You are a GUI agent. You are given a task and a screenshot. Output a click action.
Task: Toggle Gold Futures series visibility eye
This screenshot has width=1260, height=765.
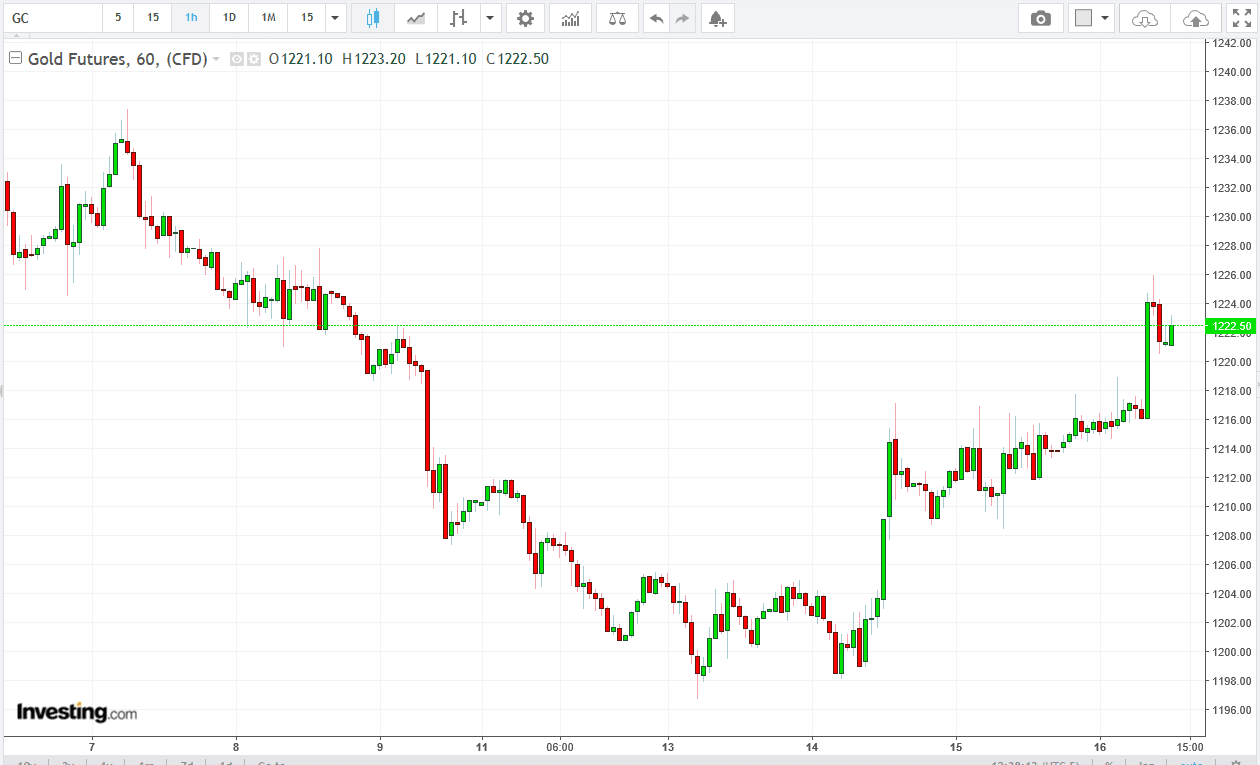coord(237,59)
